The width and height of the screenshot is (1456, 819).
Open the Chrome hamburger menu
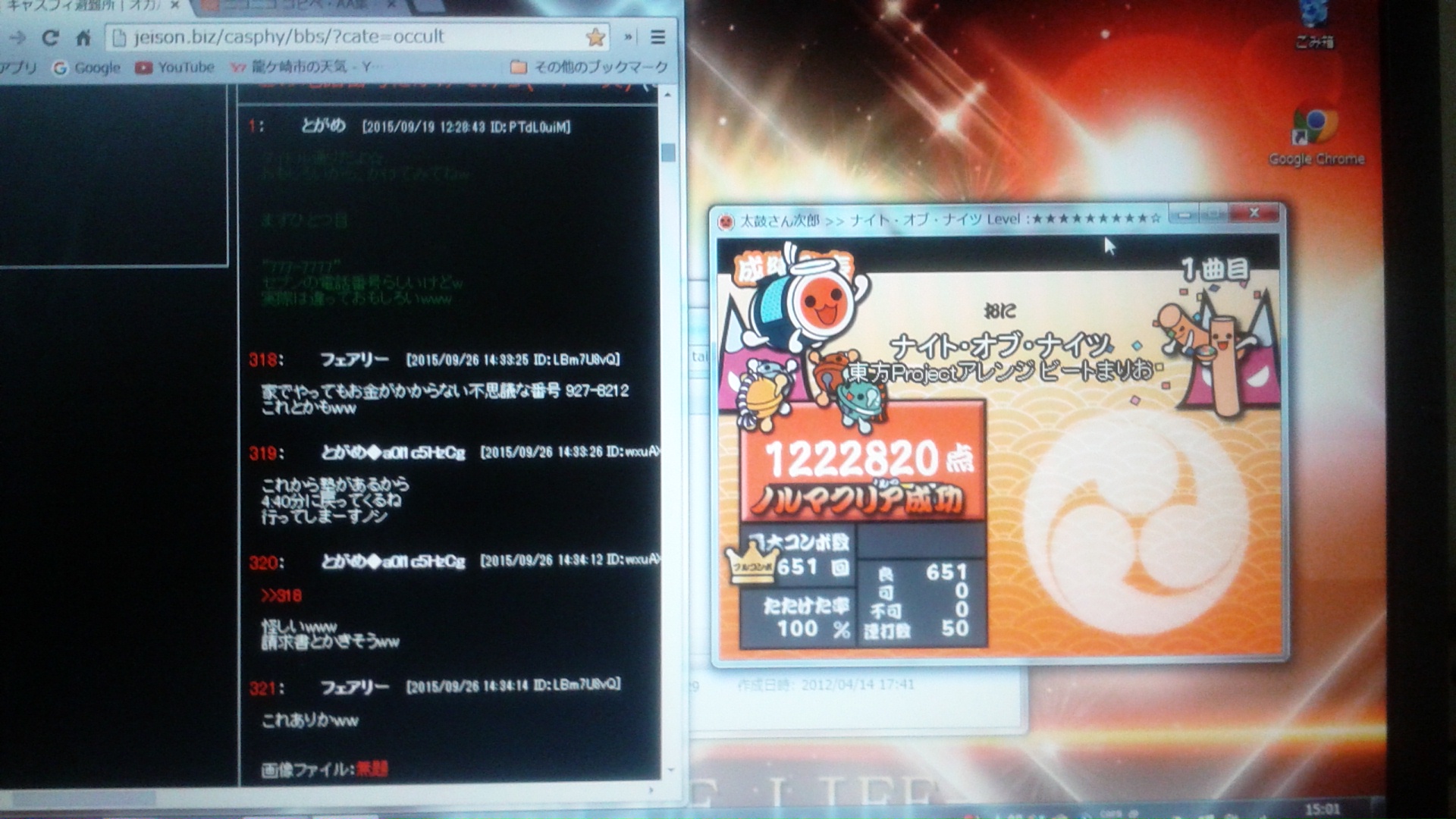pos(657,37)
